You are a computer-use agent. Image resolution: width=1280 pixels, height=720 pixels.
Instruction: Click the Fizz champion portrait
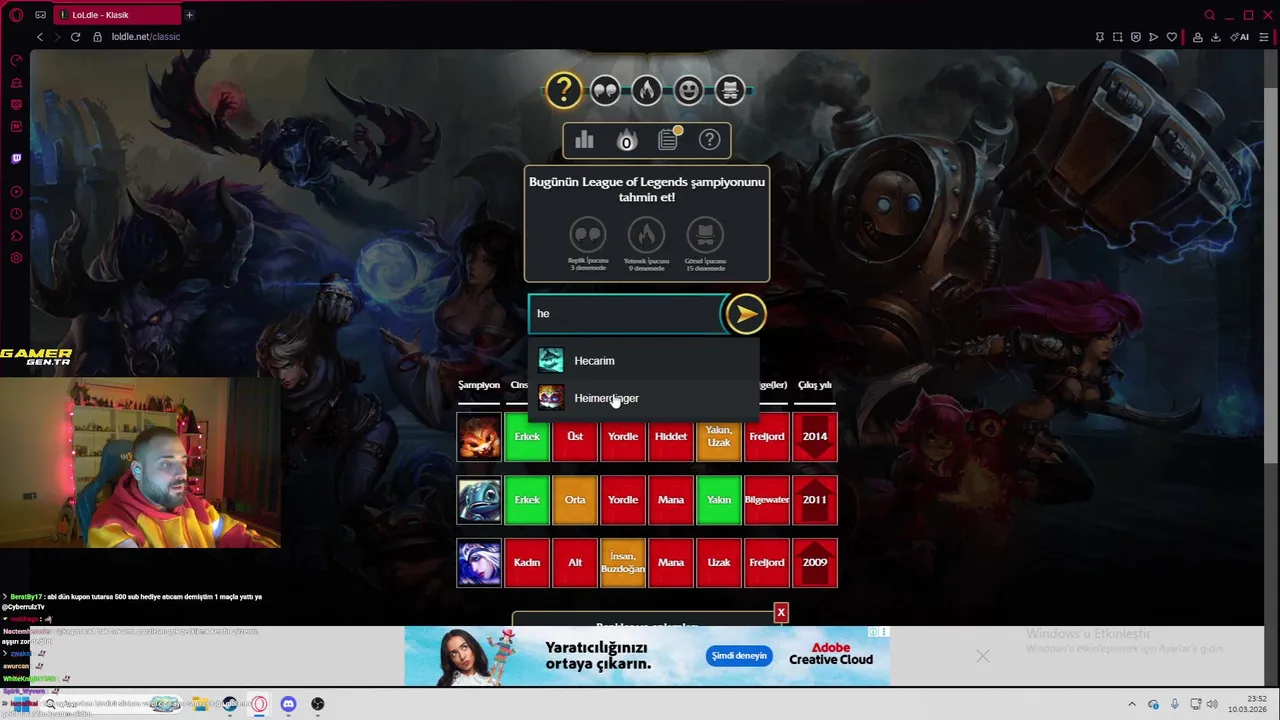pyautogui.click(x=479, y=500)
